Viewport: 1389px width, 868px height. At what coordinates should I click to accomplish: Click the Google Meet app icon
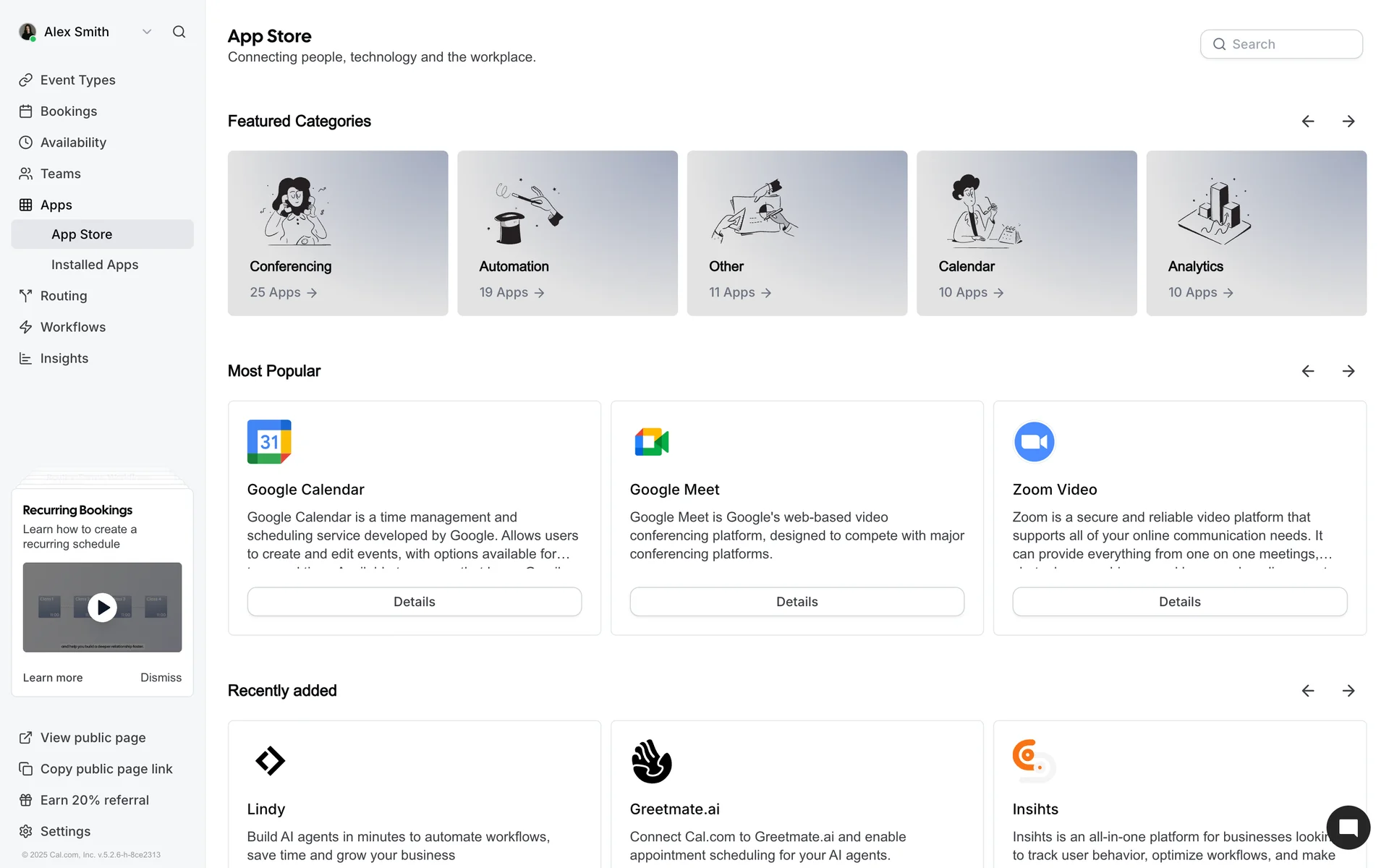(x=651, y=441)
